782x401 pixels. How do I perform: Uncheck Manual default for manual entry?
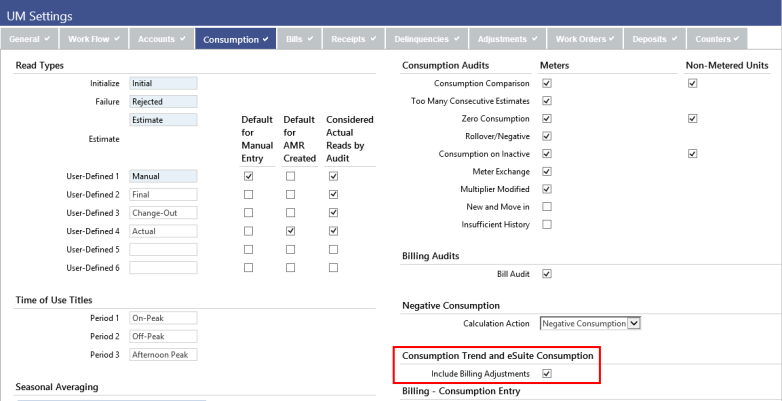(249, 176)
